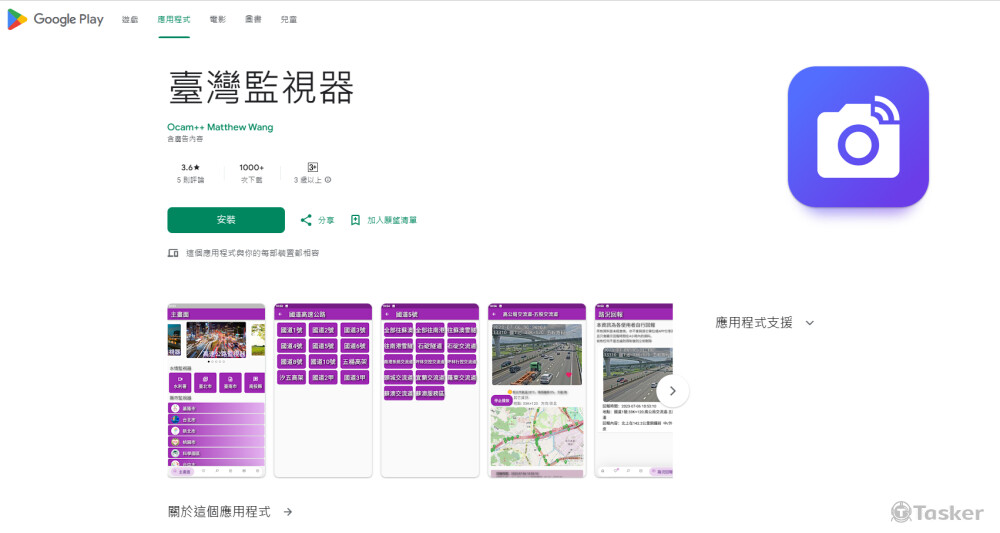Open the 遊戲 tab
Viewport: 1000px width, 533px height.
point(130,20)
